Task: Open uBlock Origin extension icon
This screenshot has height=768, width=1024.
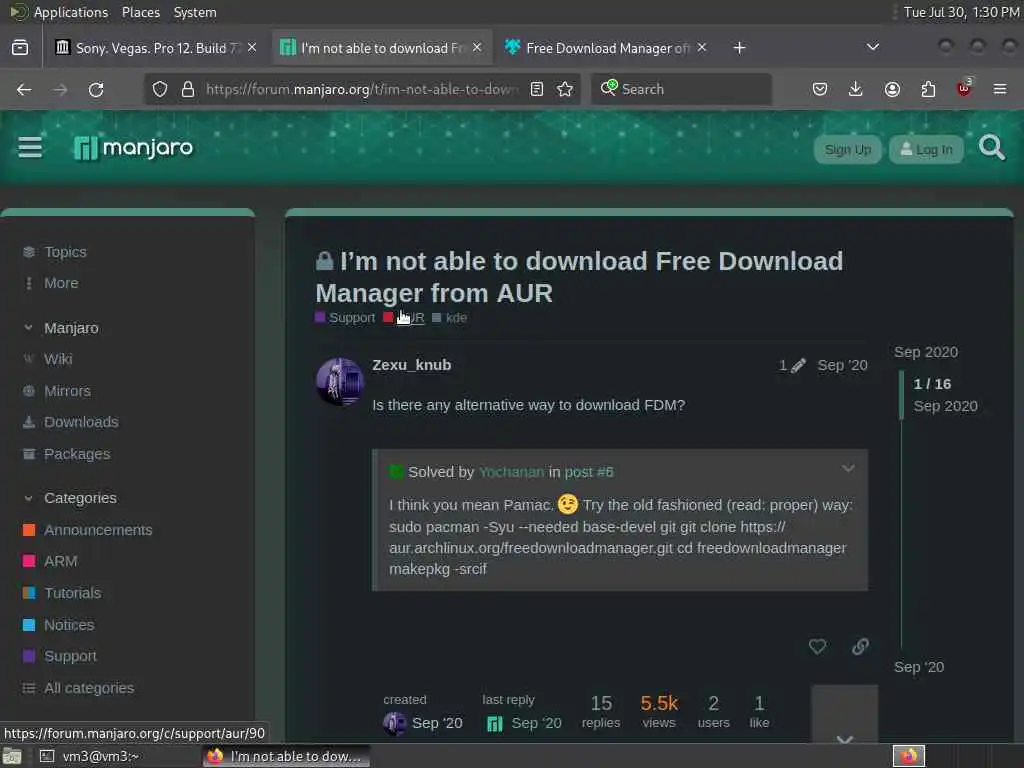Action: pos(964,88)
